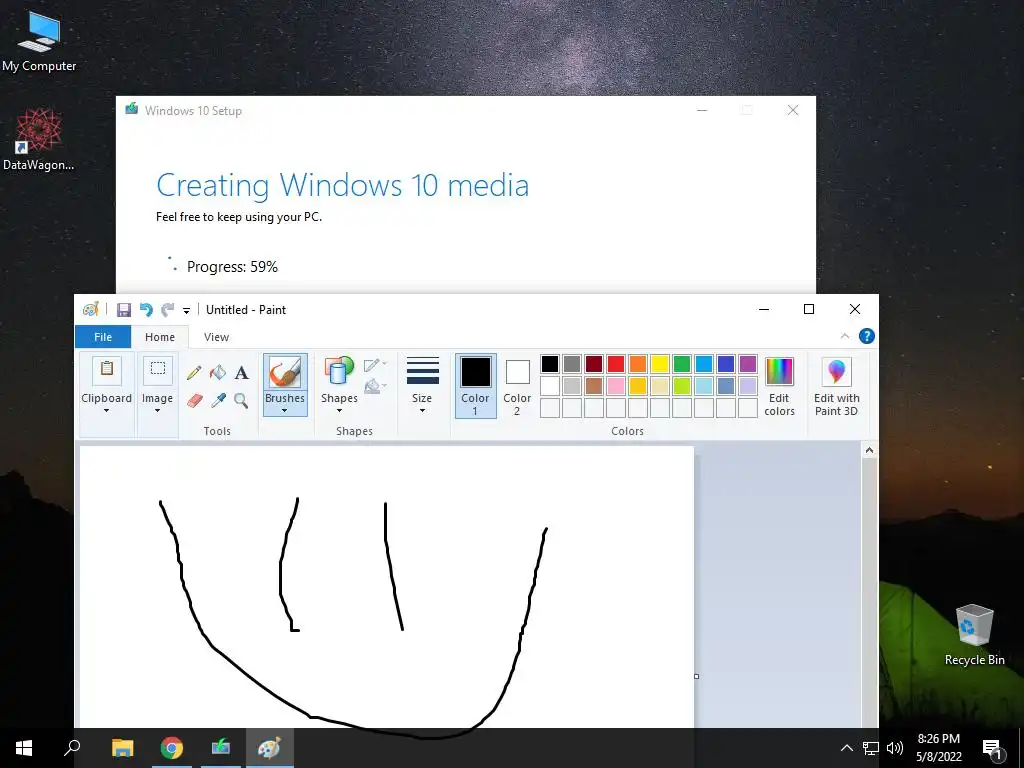Show hidden tray icons chevron

846,748
